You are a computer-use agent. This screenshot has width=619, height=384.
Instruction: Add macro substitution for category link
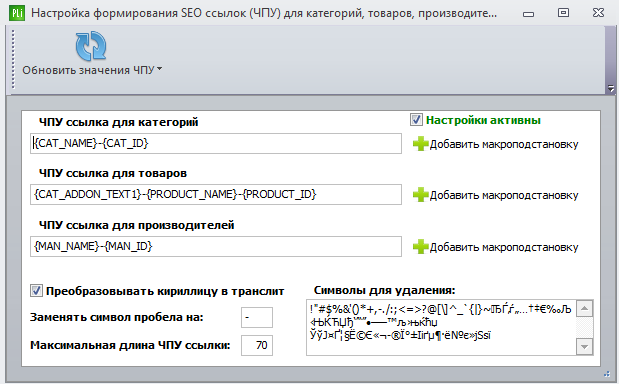pos(495,144)
